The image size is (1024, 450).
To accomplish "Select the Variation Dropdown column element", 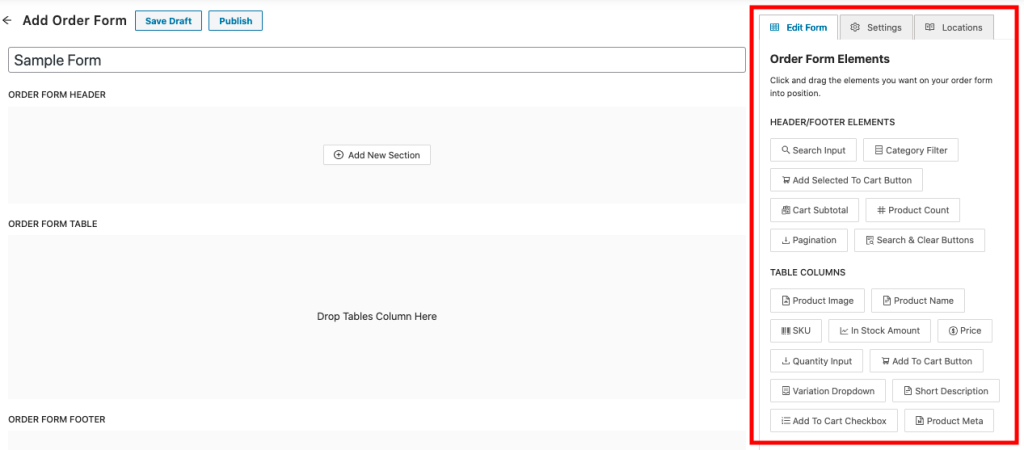I will point(826,391).
